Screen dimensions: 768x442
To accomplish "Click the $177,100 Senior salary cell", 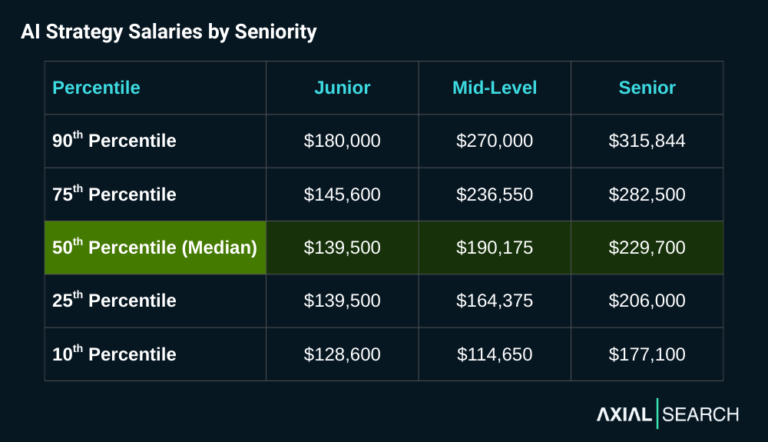I will point(647,354).
